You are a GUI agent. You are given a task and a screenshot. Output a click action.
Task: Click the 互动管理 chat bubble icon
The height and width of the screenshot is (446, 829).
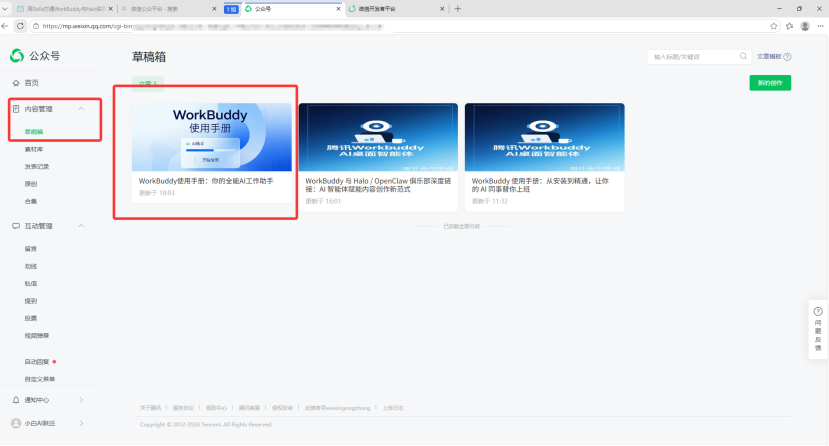(x=16, y=226)
